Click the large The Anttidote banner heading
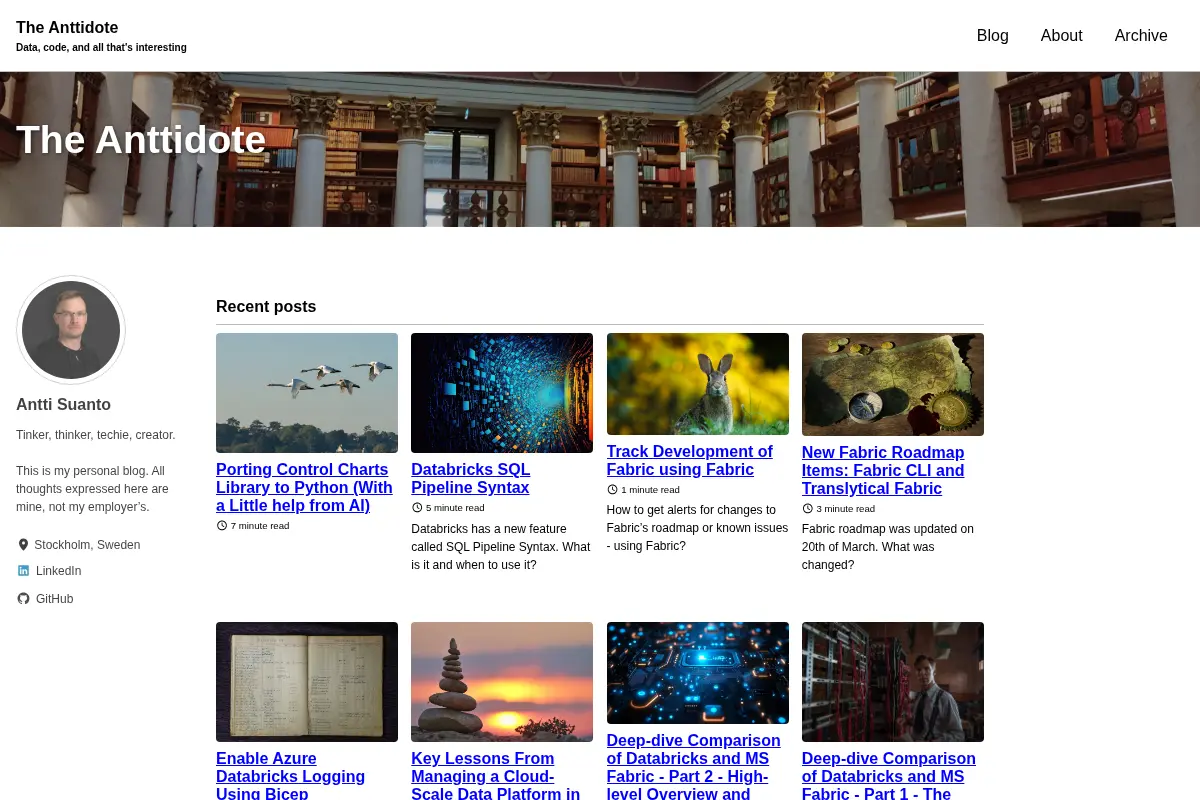This screenshot has height=800, width=1200. point(141,139)
